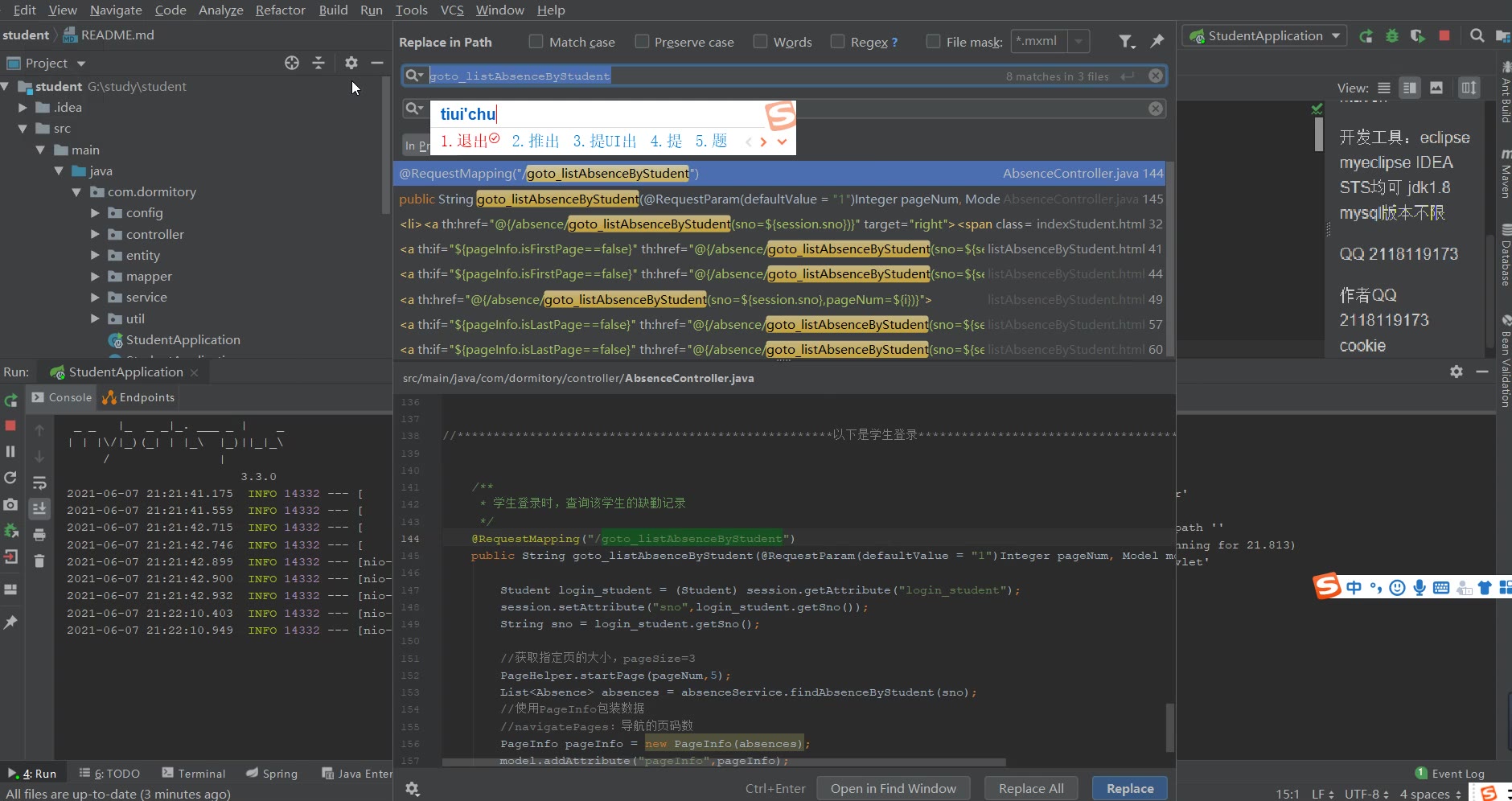Viewport: 1512px width, 801px height.
Task: Open Terminal tool window
Action: pos(193,774)
